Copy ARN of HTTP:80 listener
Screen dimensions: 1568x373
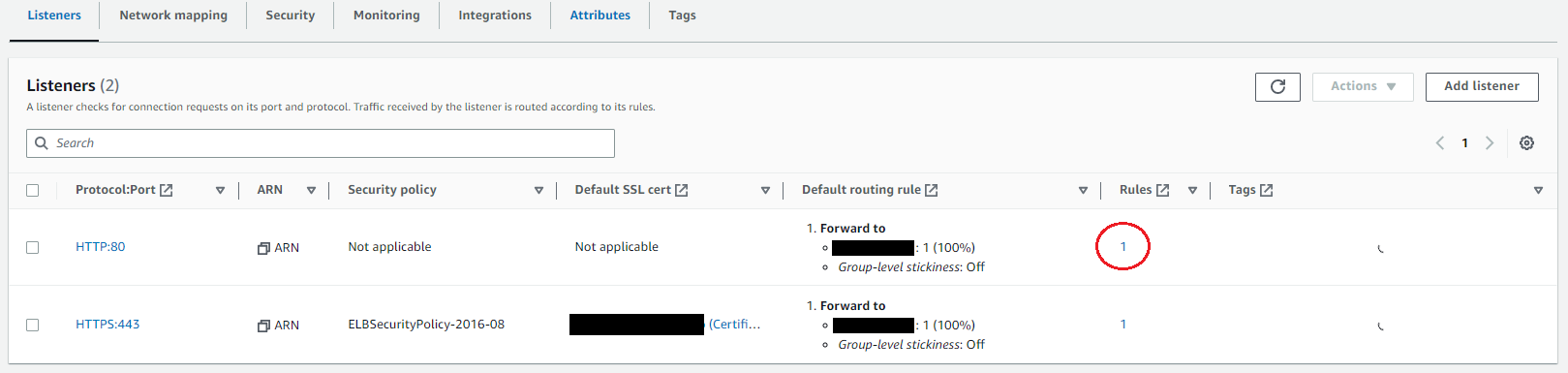pyautogui.click(x=263, y=248)
